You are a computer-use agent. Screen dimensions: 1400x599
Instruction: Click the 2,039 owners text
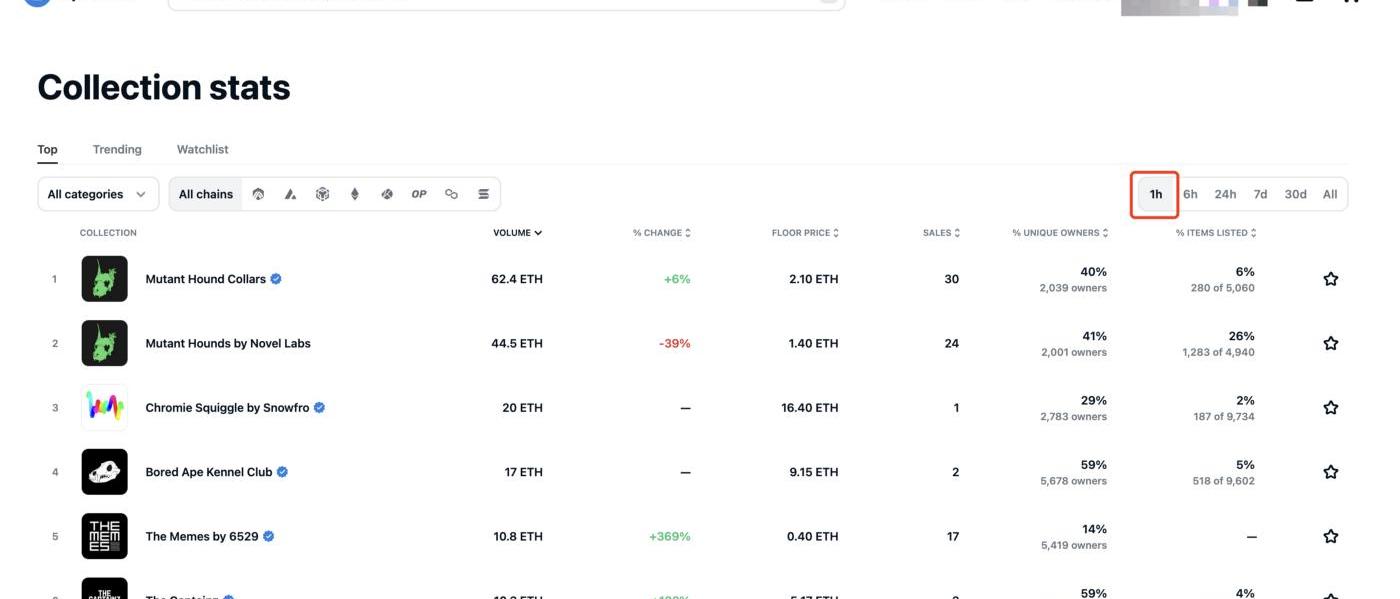click(x=1073, y=288)
